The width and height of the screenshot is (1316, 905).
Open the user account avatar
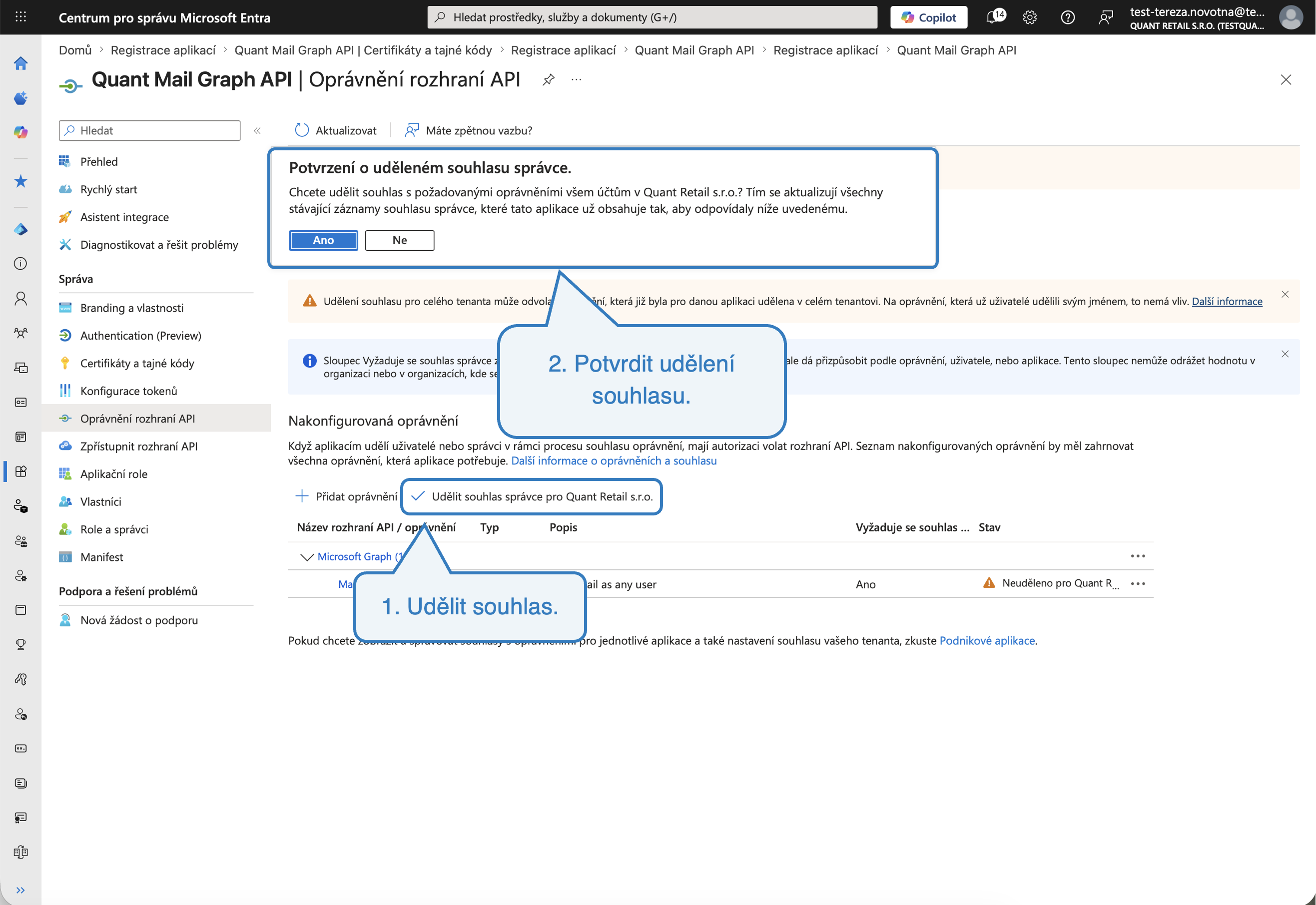1291,17
